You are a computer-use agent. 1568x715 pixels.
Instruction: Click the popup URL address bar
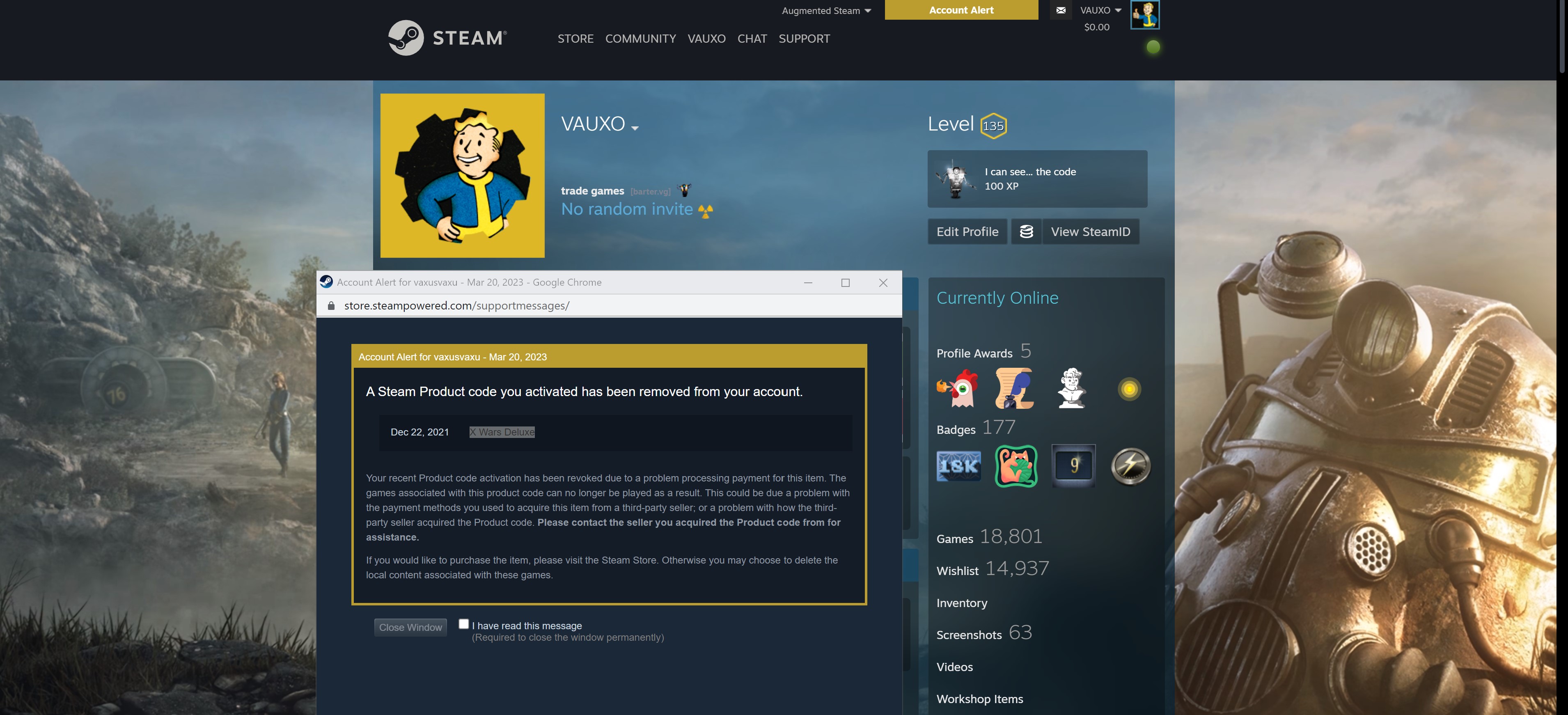pyautogui.click(x=609, y=305)
